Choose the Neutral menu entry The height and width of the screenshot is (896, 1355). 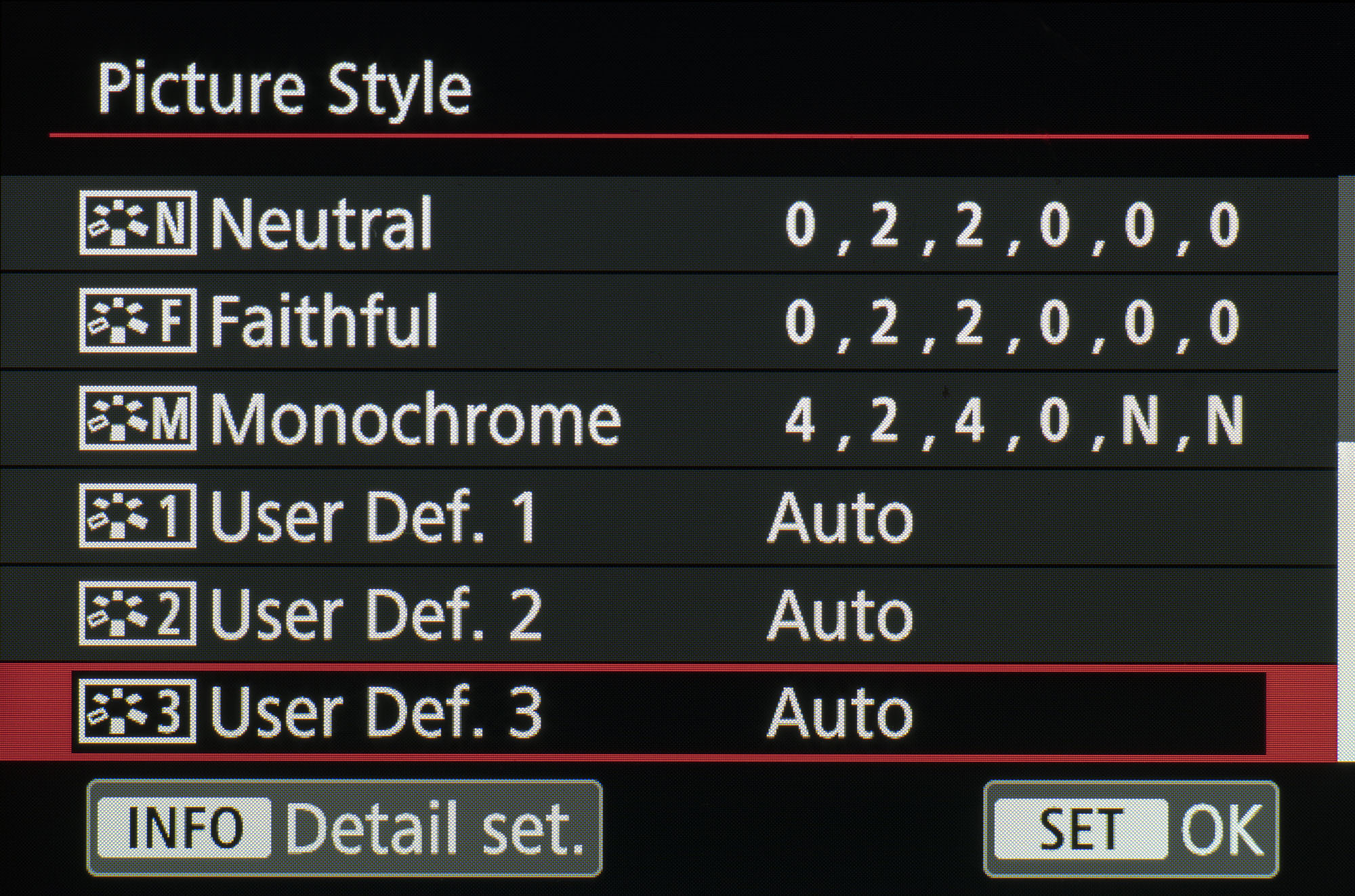[668, 224]
